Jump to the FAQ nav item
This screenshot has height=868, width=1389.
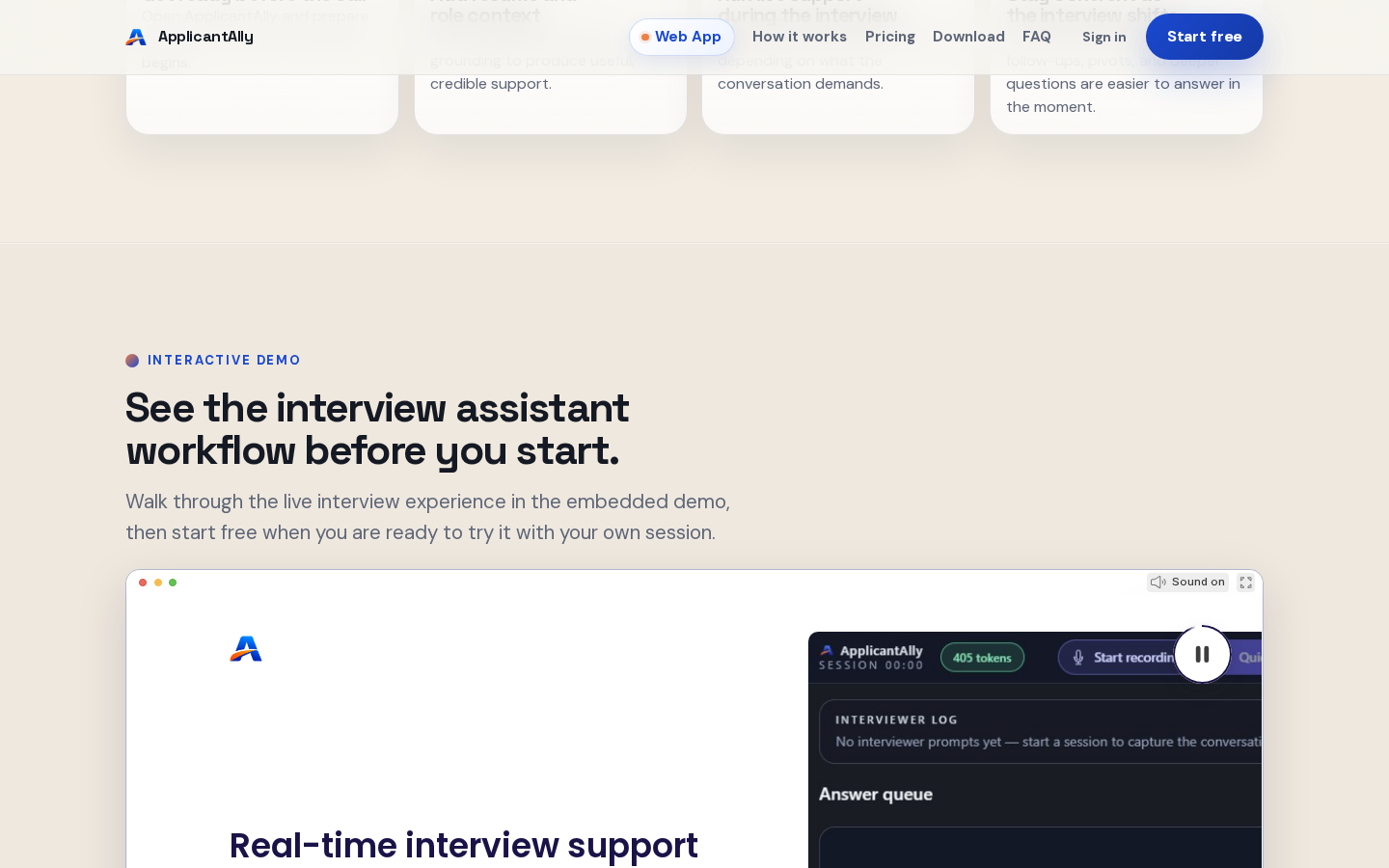click(x=1037, y=37)
